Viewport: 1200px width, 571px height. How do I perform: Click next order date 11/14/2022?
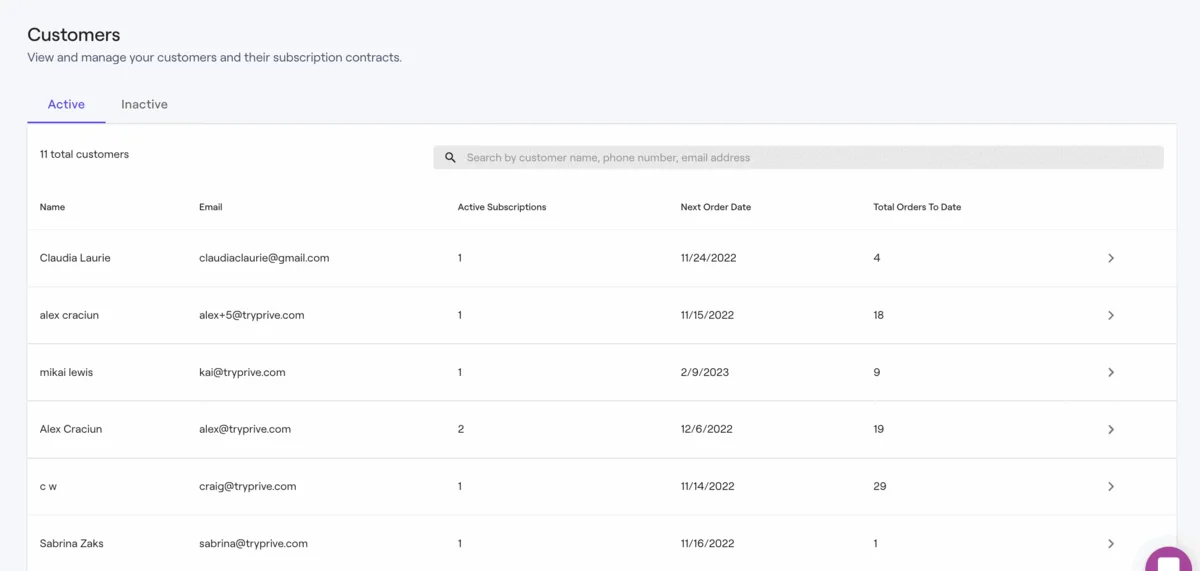tap(707, 486)
